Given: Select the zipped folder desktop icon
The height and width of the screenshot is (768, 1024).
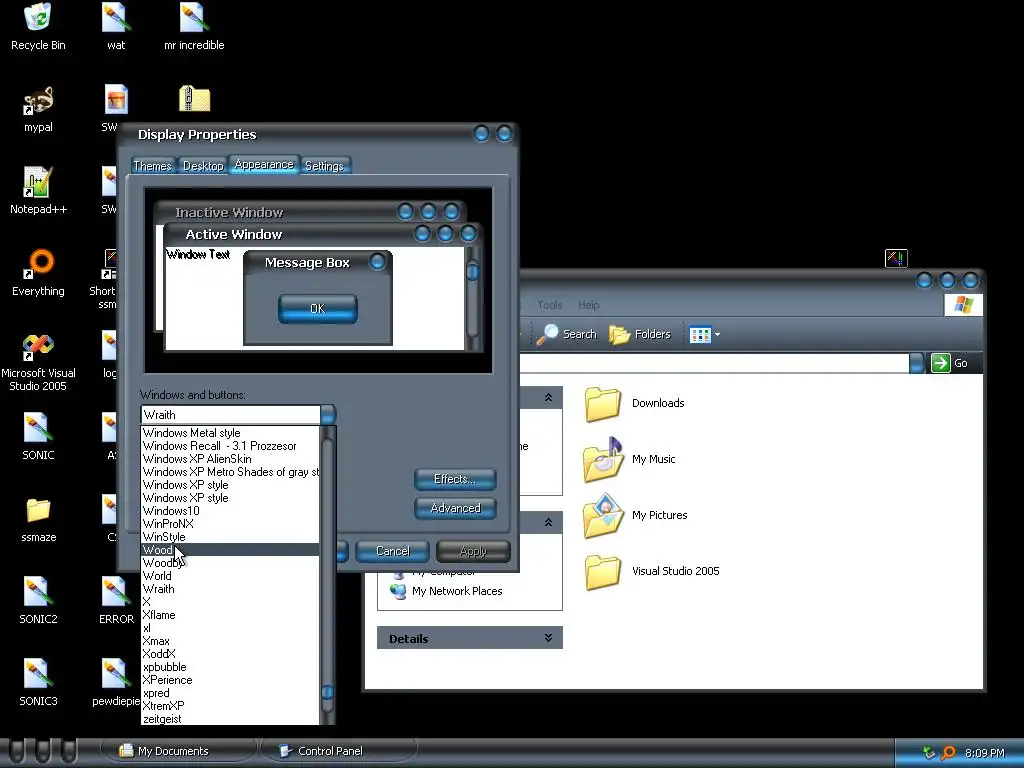Looking at the screenshot, I should tap(194, 99).
